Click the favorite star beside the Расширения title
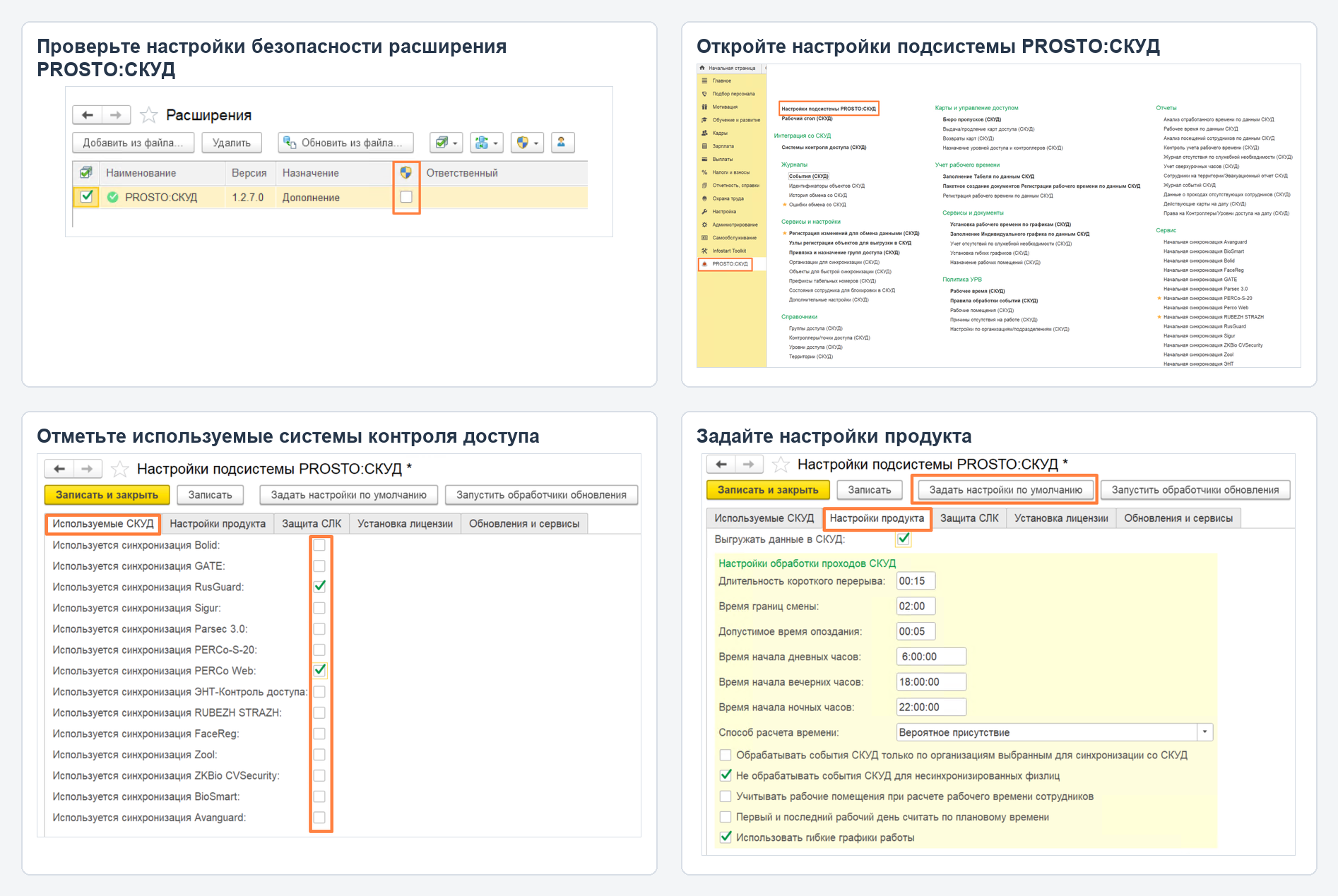Screen dimensions: 1338x896 (x=148, y=115)
